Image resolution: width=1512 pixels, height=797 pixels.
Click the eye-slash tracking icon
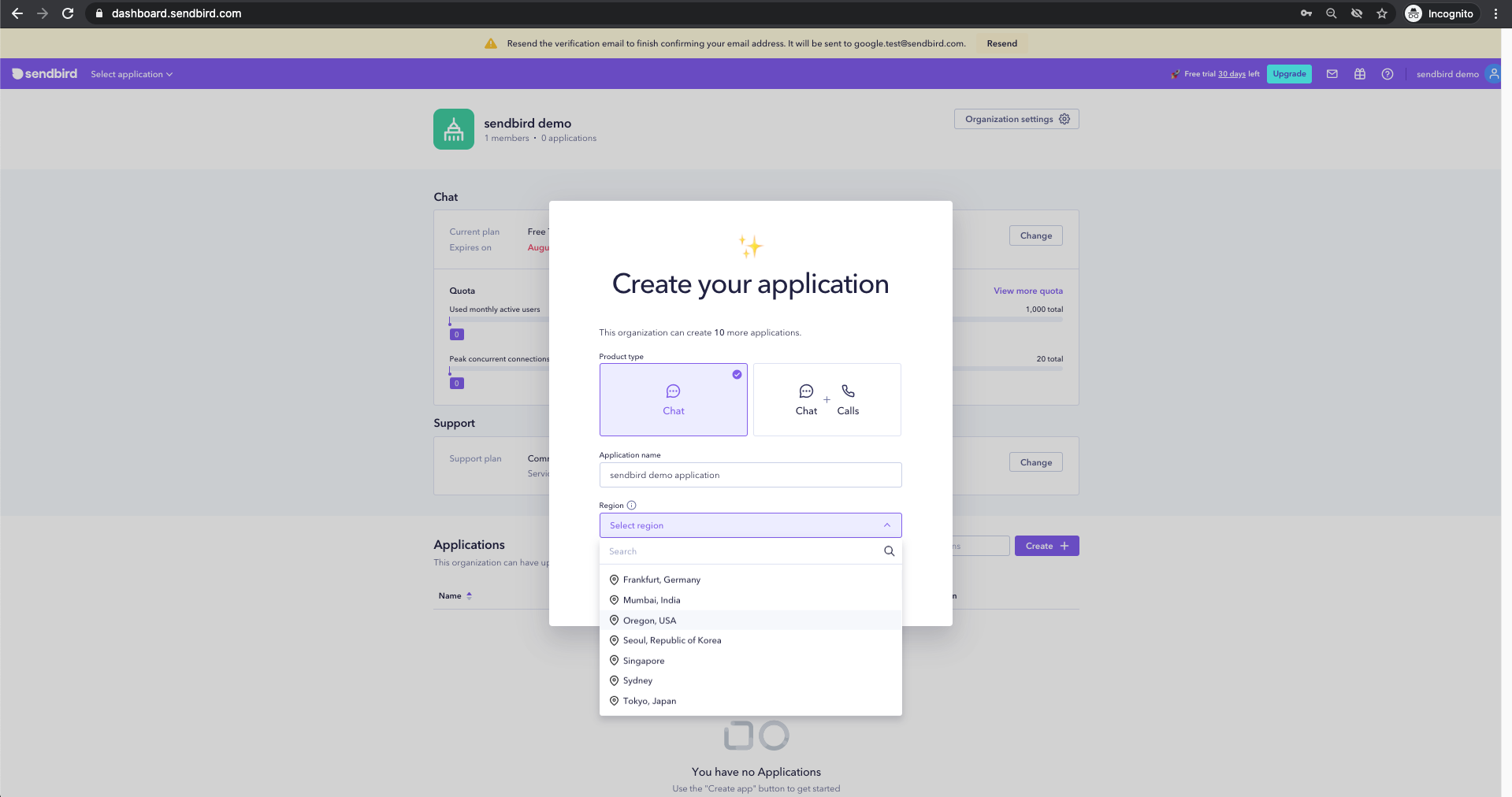pyautogui.click(x=1357, y=13)
